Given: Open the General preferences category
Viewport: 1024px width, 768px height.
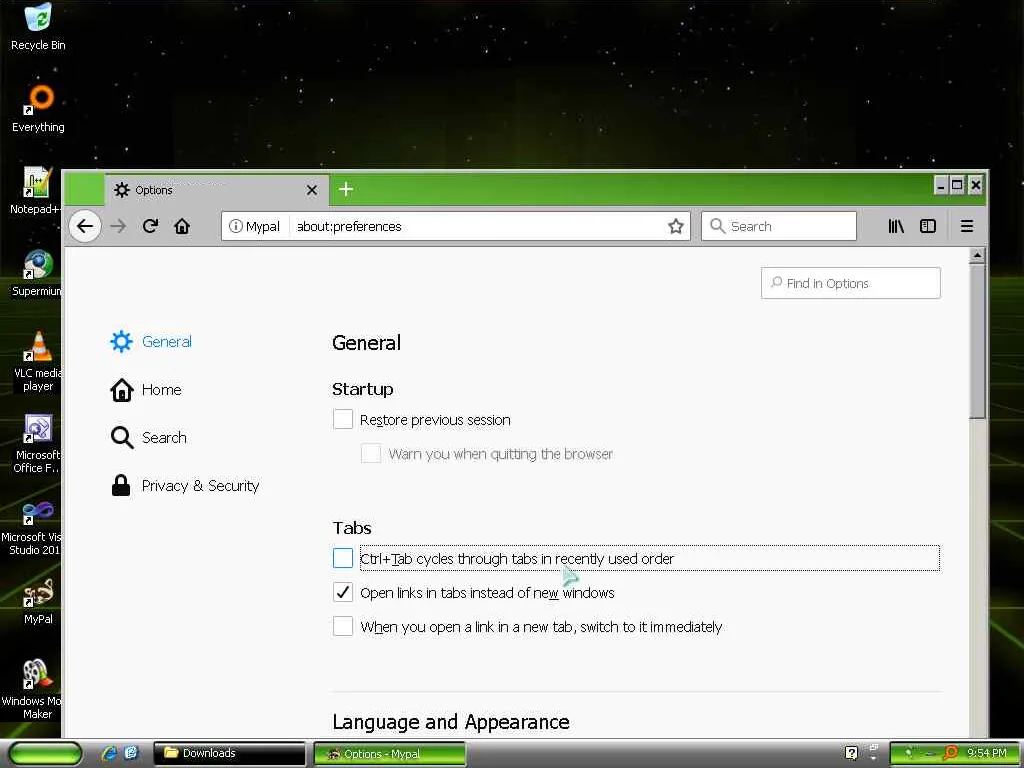Looking at the screenshot, I should click(x=152, y=342).
